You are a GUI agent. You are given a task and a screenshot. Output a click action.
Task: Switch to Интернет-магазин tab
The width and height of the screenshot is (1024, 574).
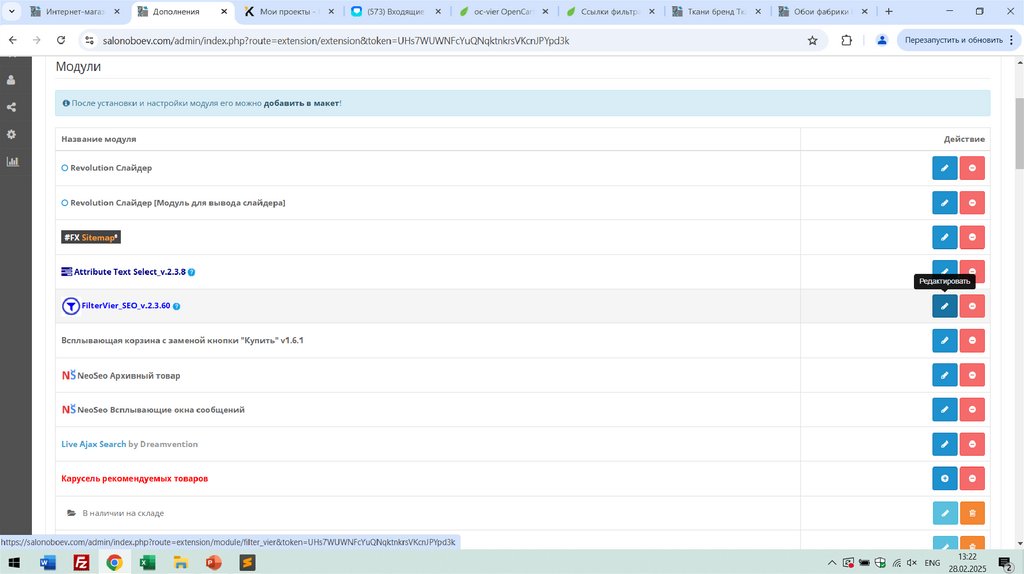pyautogui.click(x=74, y=12)
